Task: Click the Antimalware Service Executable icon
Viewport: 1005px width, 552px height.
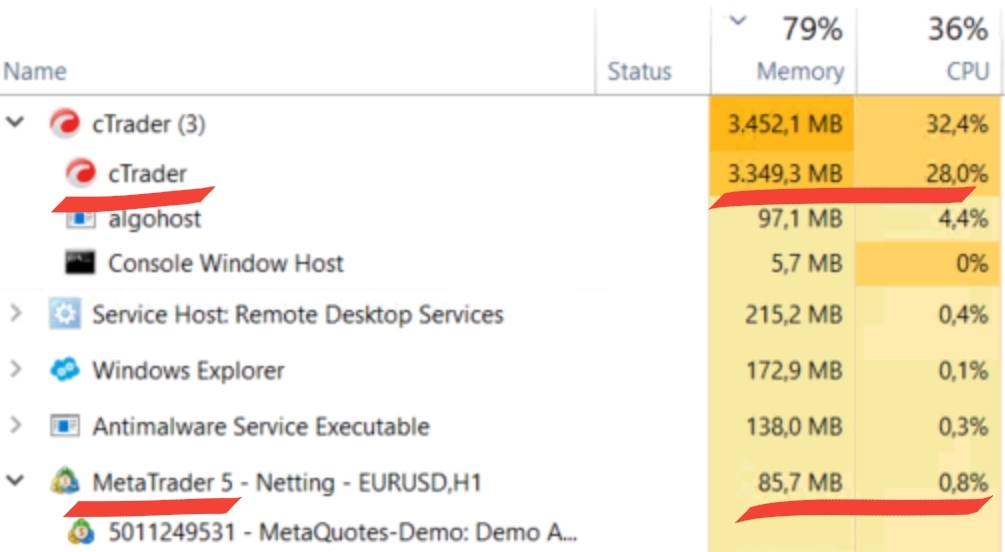Action: pyautogui.click(x=65, y=426)
